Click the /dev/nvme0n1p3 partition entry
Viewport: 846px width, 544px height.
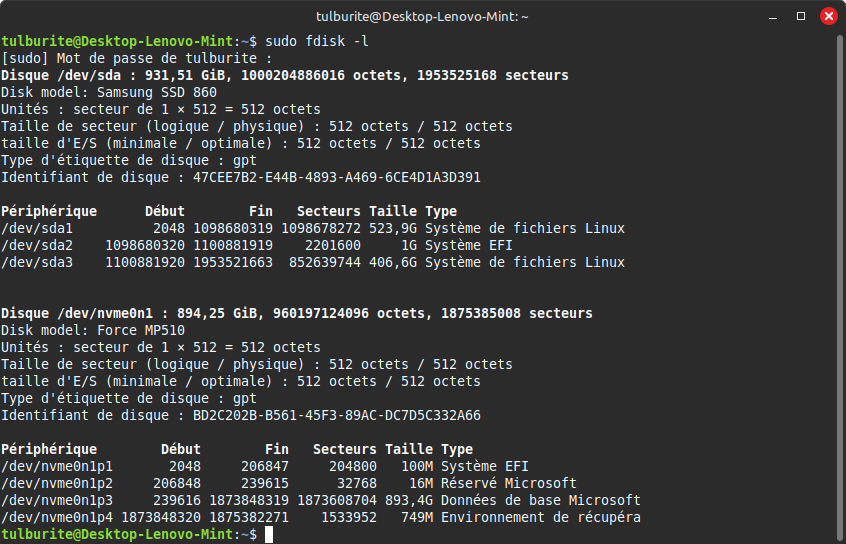tap(57, 500)
